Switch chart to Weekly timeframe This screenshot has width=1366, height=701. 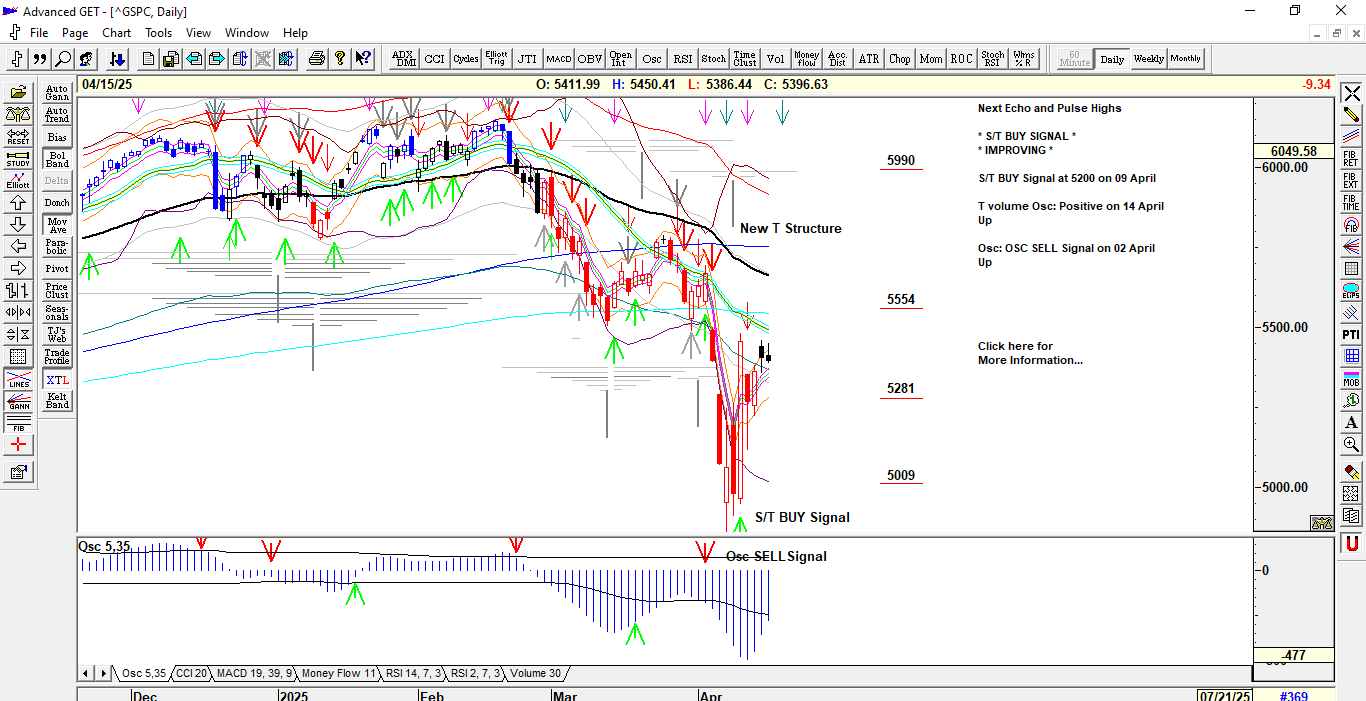(1148, 59)
